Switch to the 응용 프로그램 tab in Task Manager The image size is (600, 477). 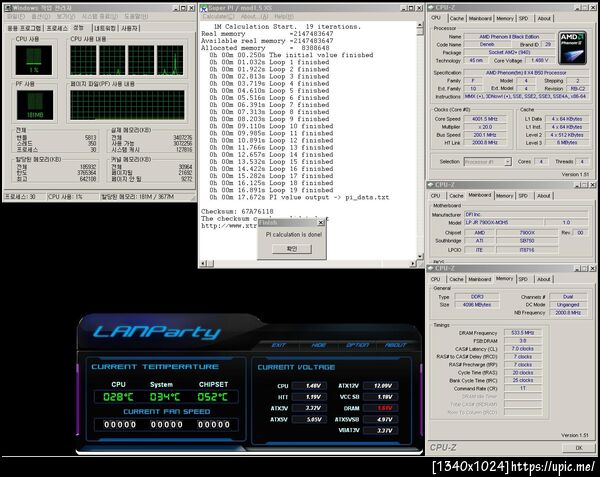24,28
